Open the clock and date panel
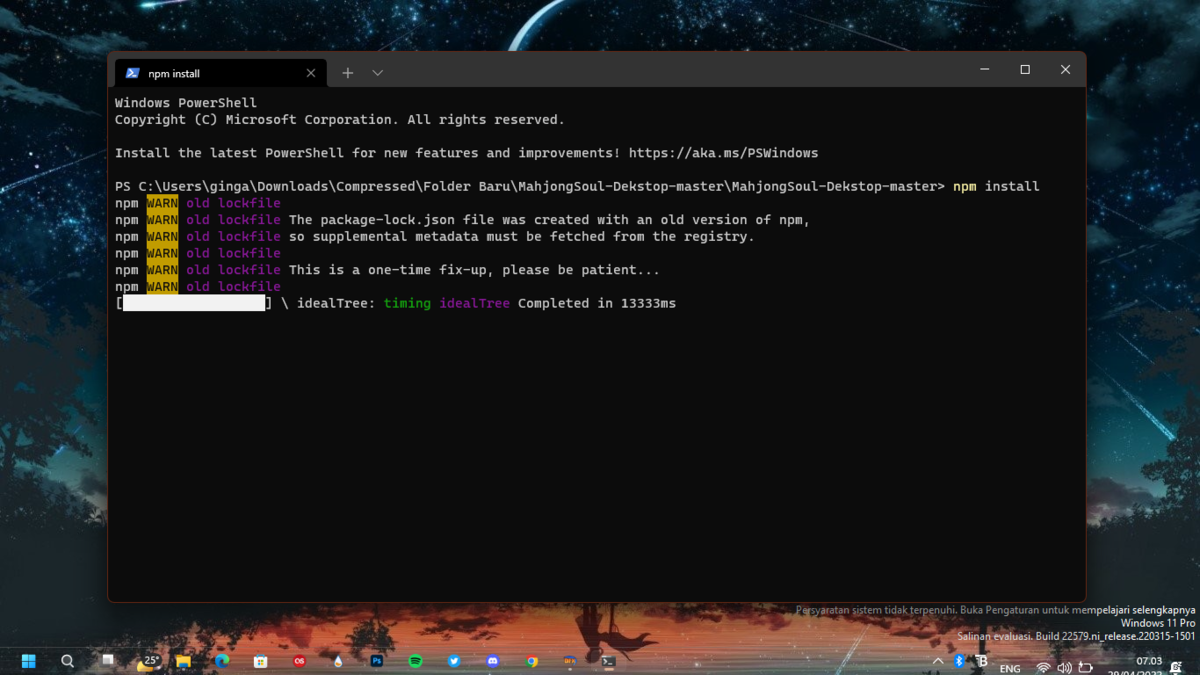1200x675 pixels. pyautogui.click(x=1148, y=666)
